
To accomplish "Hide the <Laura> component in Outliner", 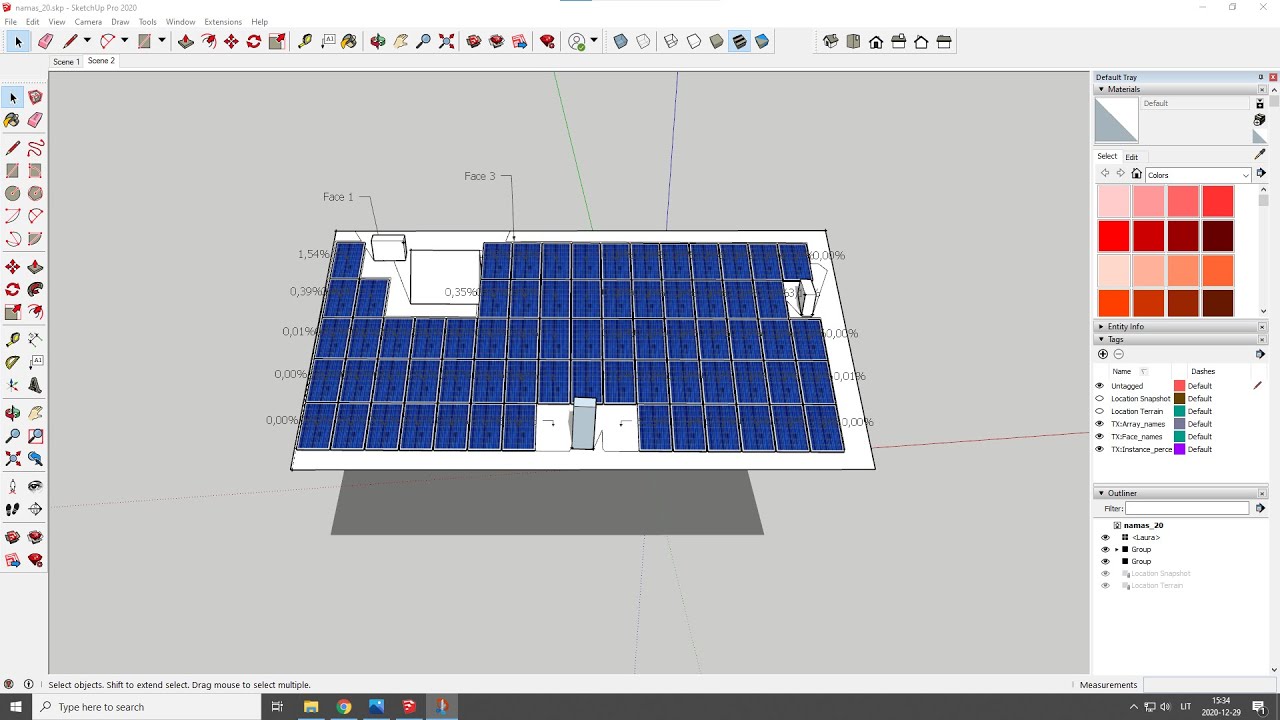I will pyautogui.click(x=1105, y=537).
